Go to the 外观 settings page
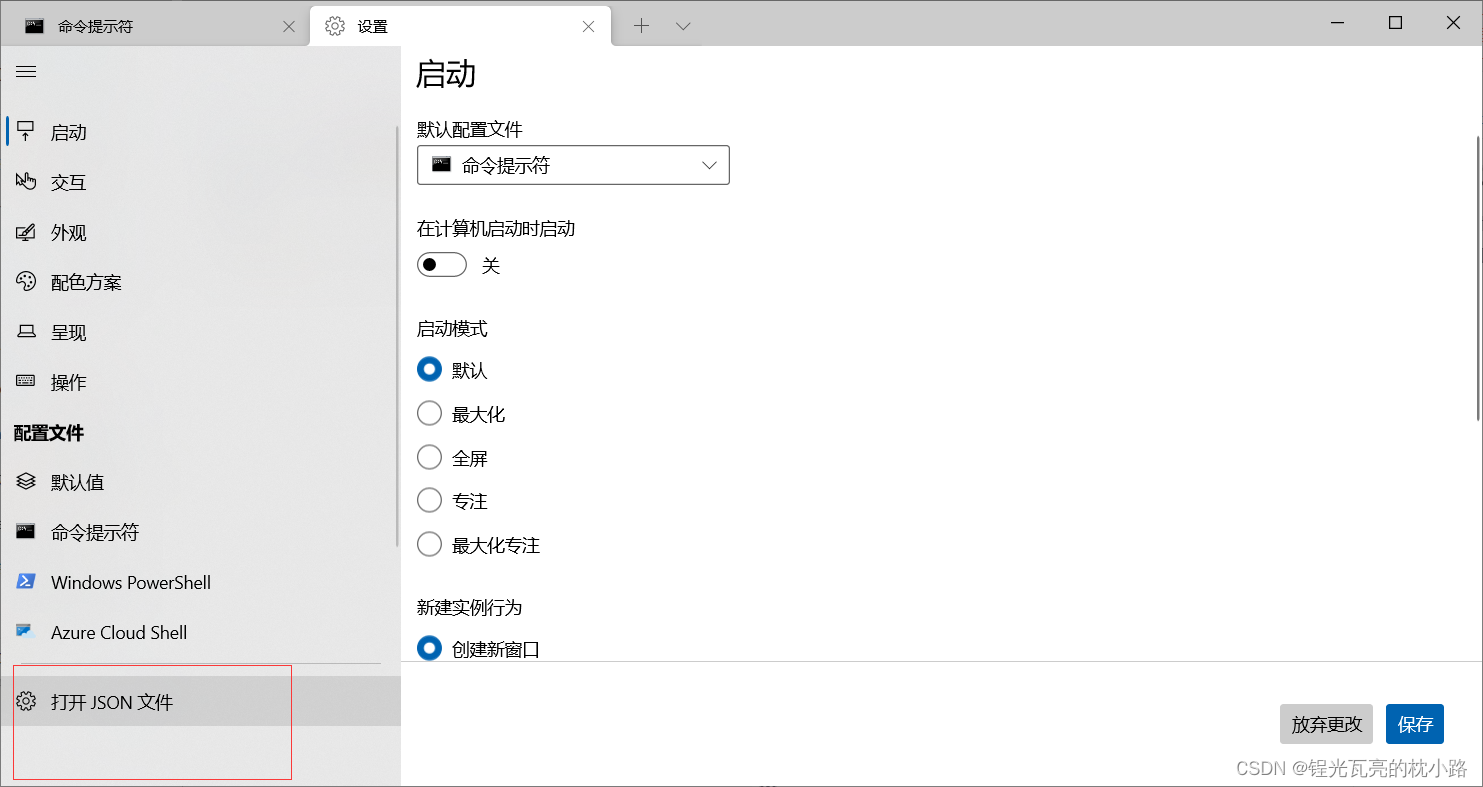The height and width of the screenshot is (787, 1483). (x=200, y=232)
